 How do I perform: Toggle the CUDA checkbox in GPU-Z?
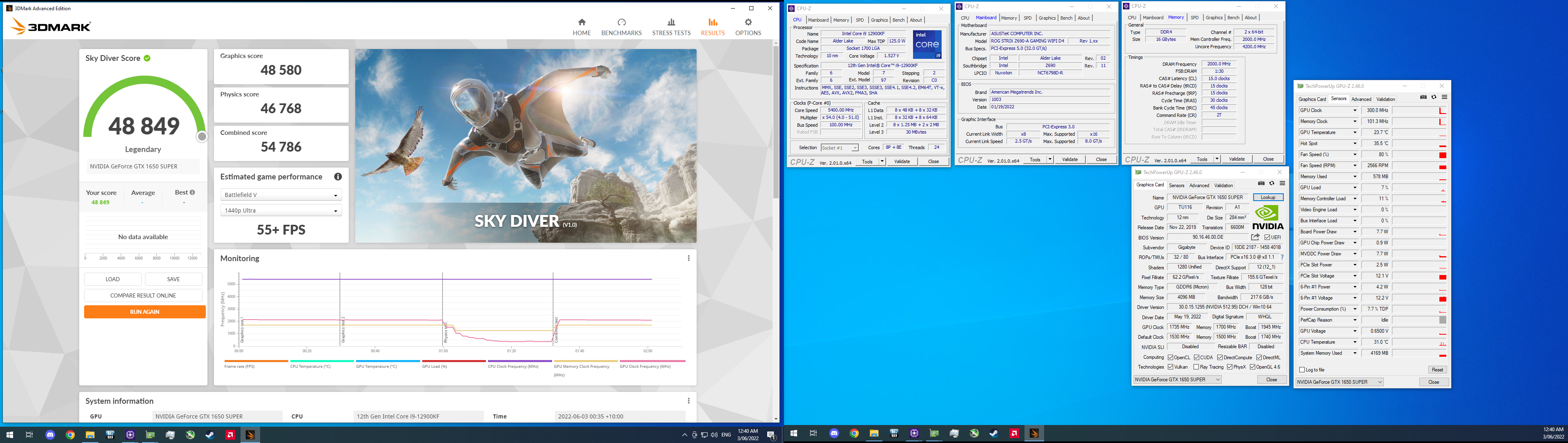point(1197,358)
